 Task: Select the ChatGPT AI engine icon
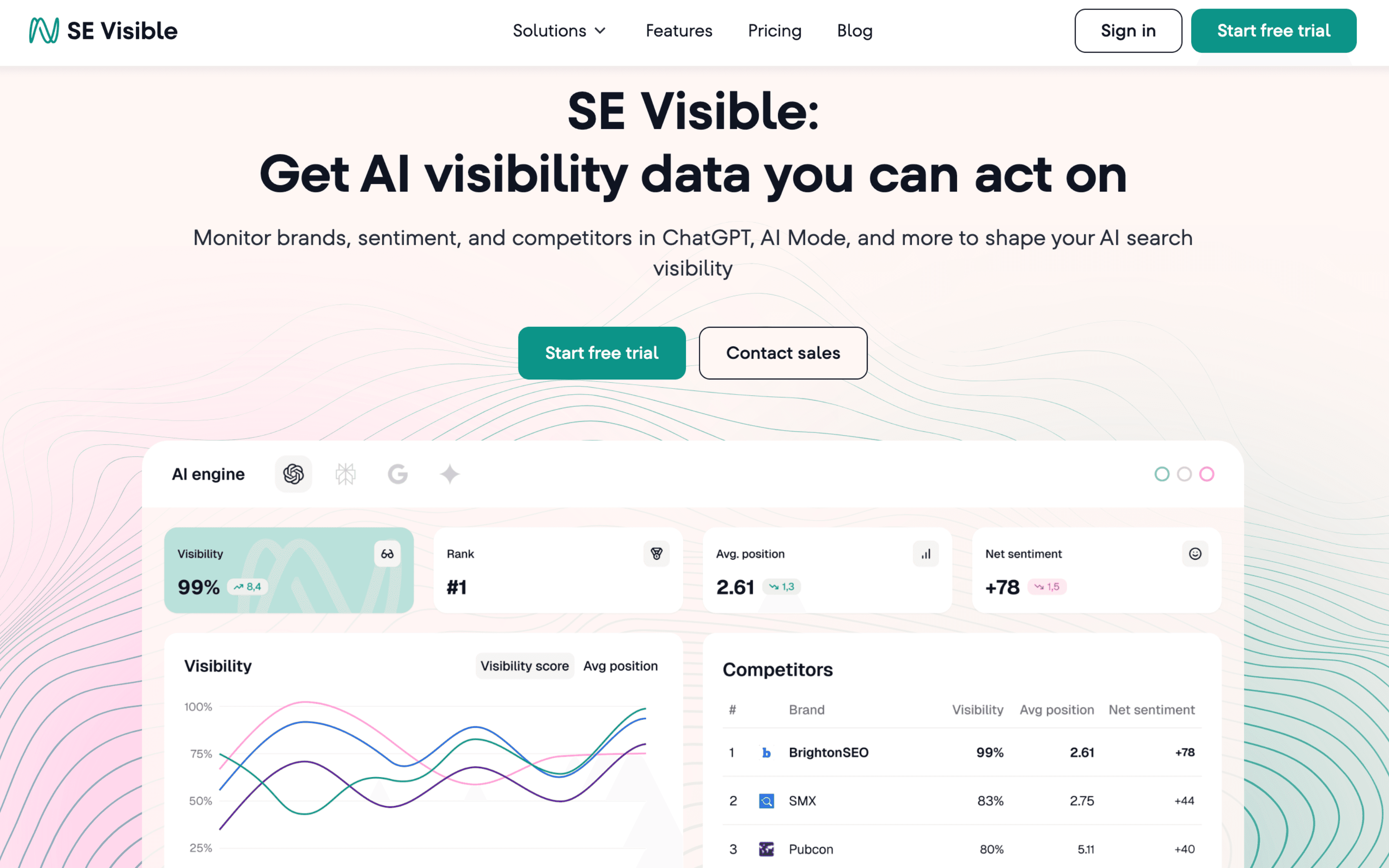tap(293, 474)
